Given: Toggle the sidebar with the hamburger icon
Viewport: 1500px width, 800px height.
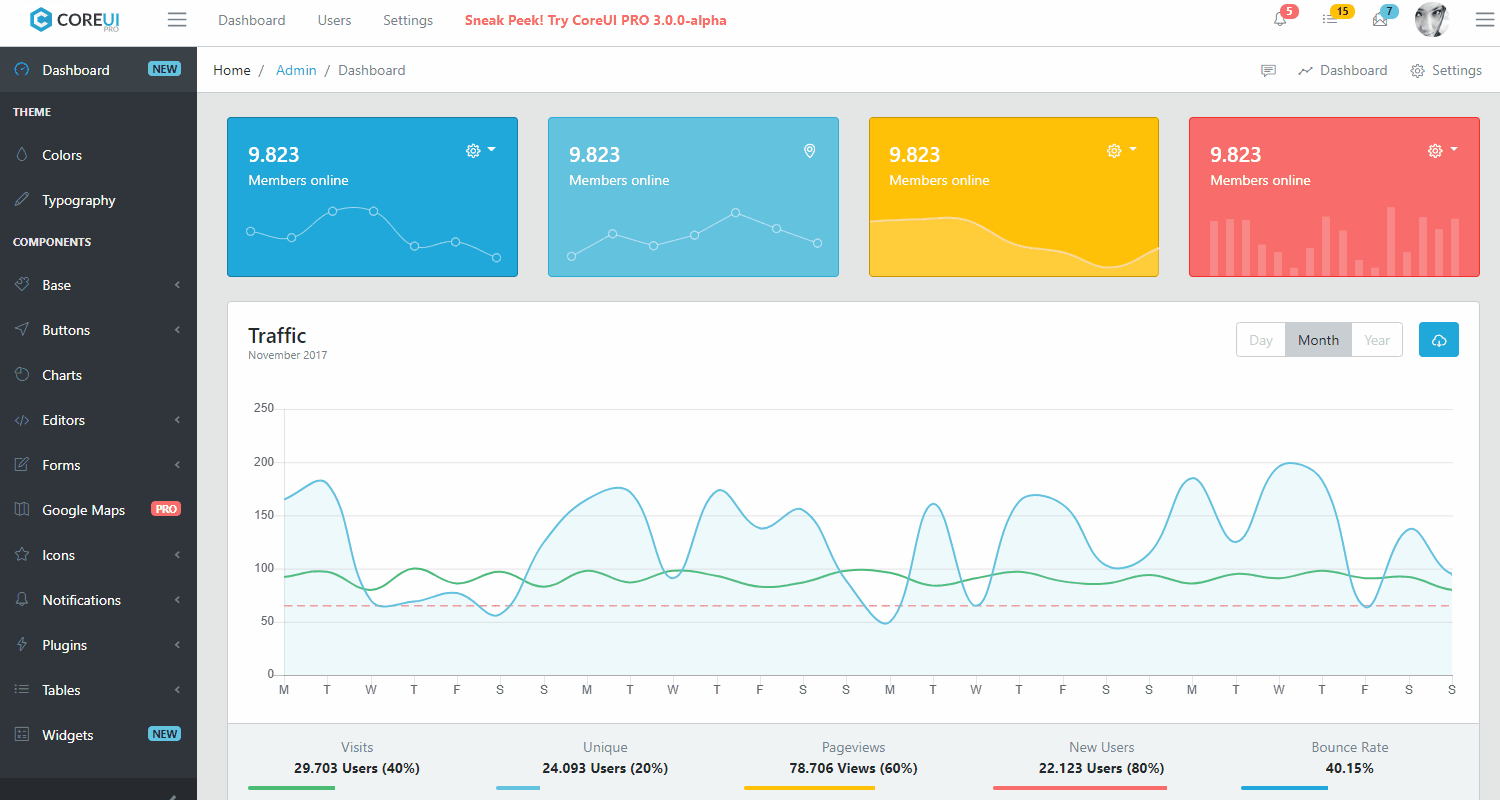Looking at the screenshot, I should (x=177, y=19).
